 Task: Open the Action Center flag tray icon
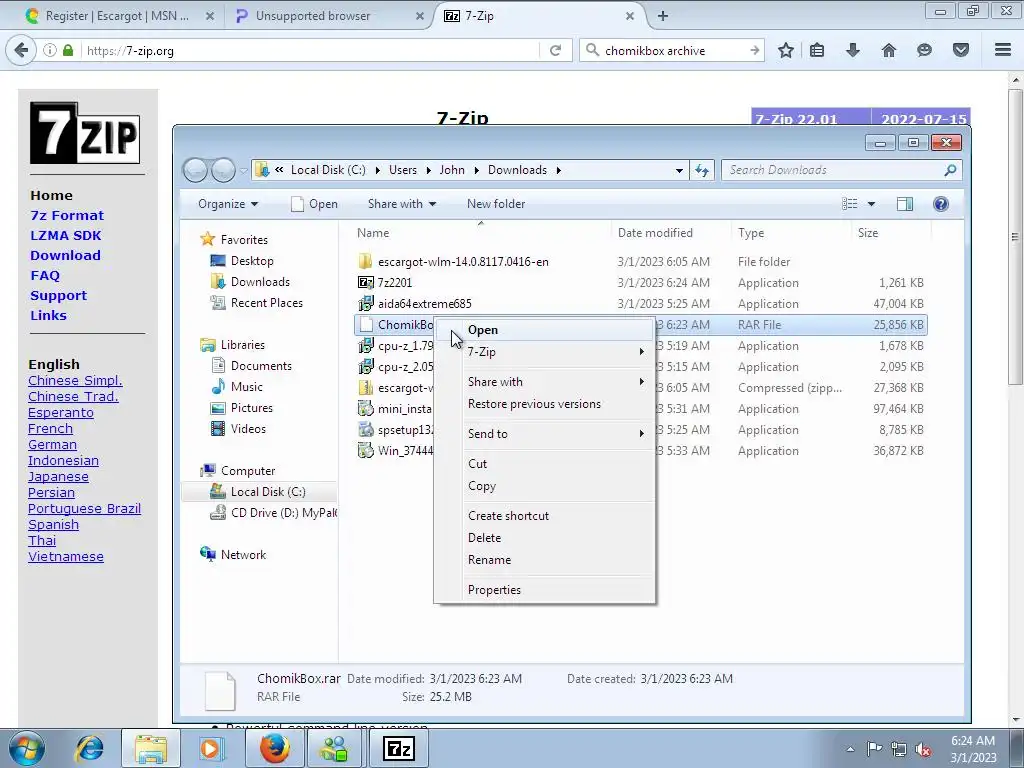(x=874, y=748)
